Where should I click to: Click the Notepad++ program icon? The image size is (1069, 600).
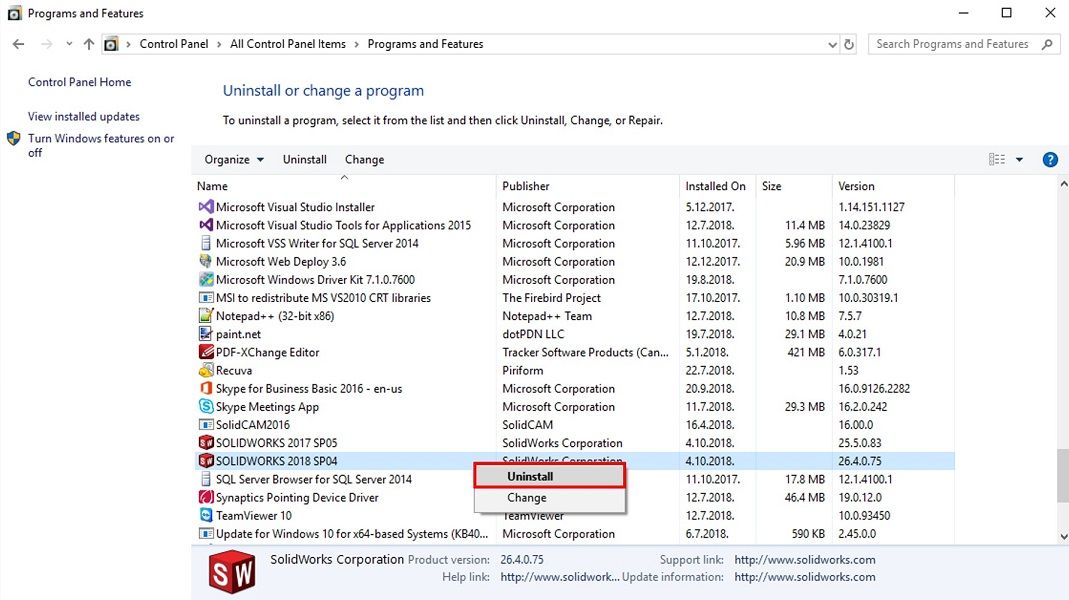[206, 316]
